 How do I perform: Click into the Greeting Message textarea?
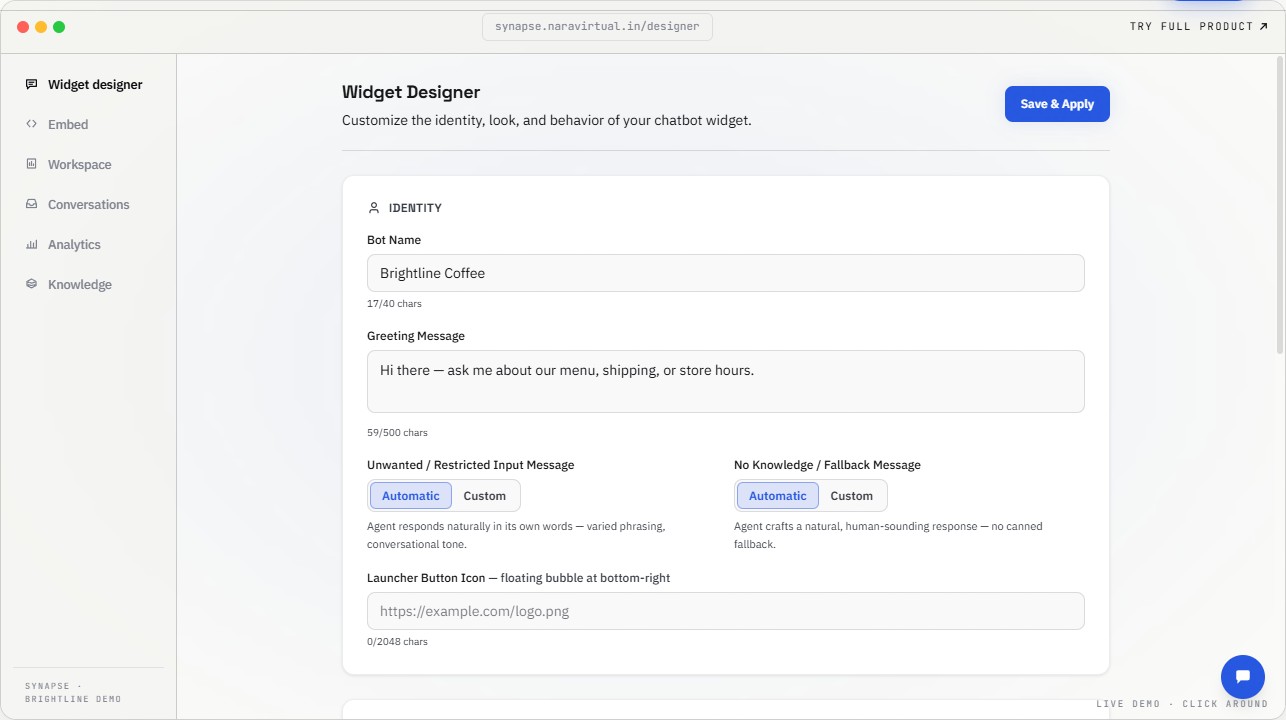[726, 381]
